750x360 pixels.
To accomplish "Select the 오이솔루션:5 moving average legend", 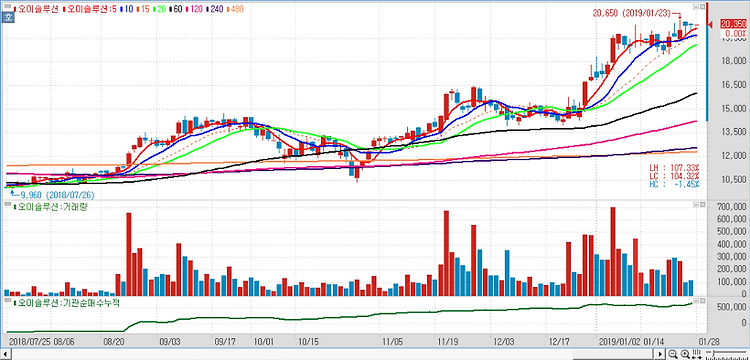I will 89,9.
